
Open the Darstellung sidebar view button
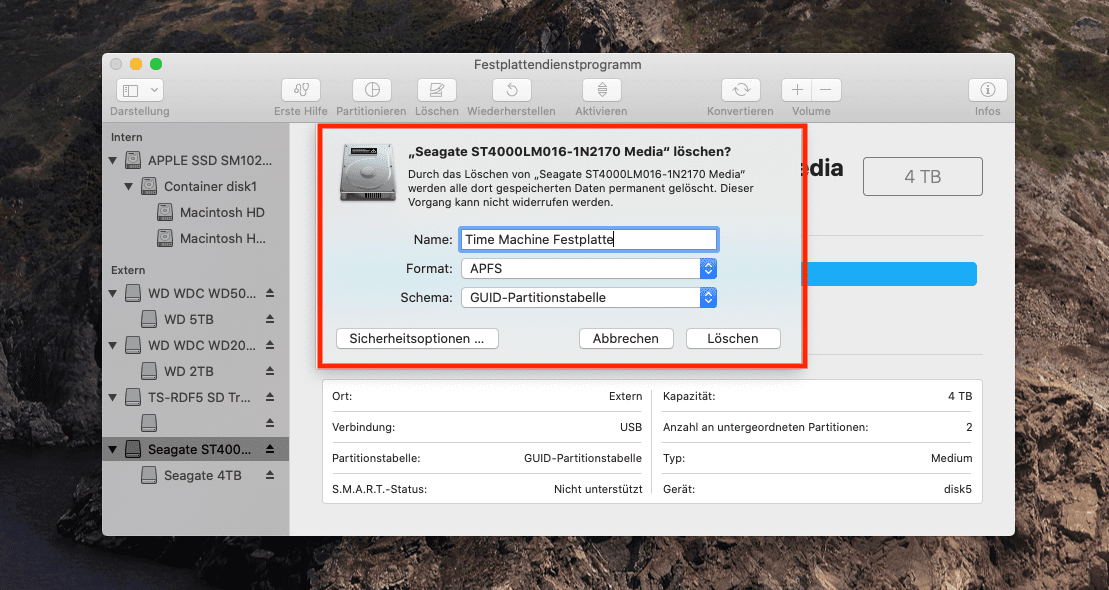point(140,91)
